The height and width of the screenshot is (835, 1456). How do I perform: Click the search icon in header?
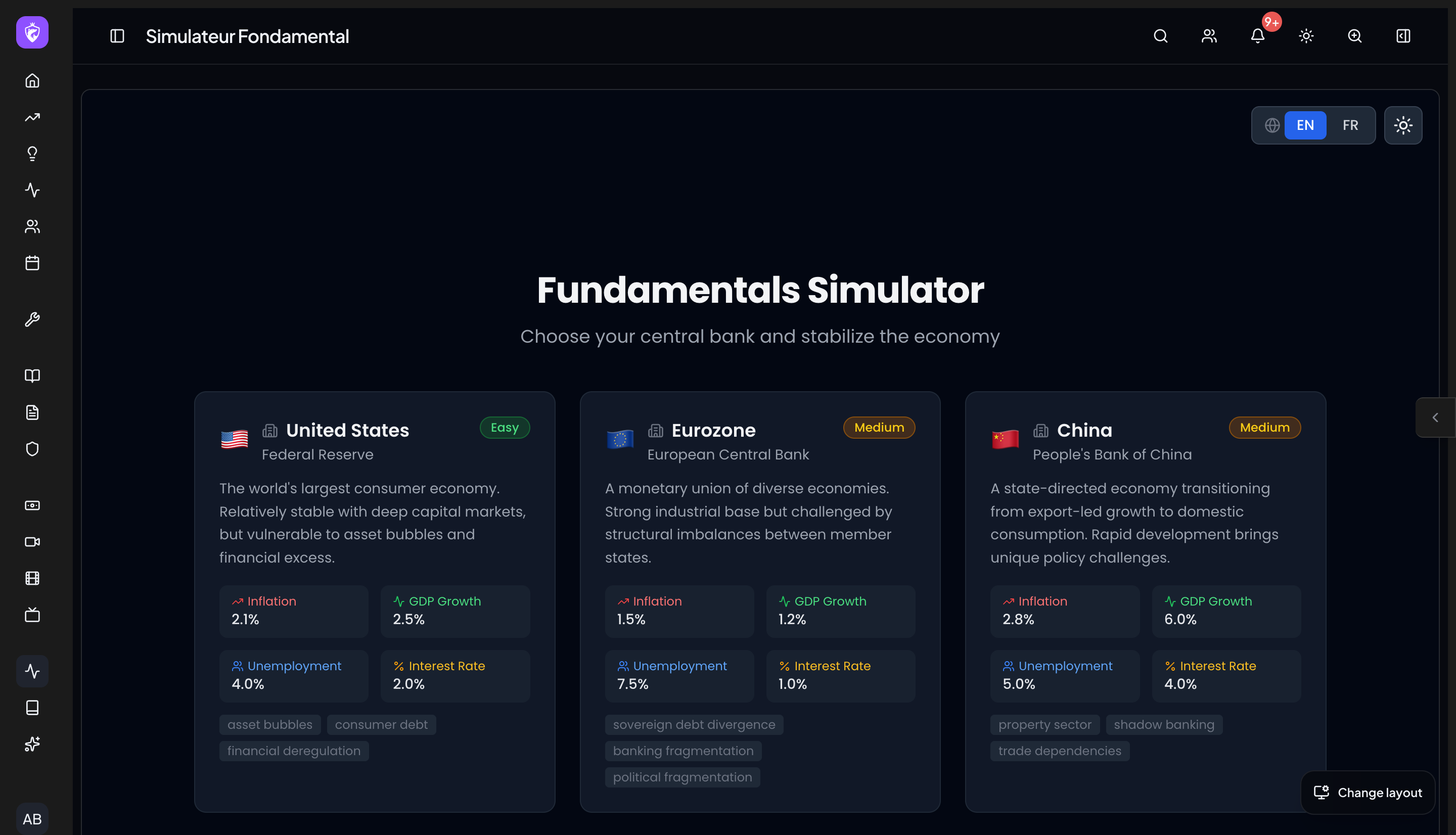pos(1160,36)
